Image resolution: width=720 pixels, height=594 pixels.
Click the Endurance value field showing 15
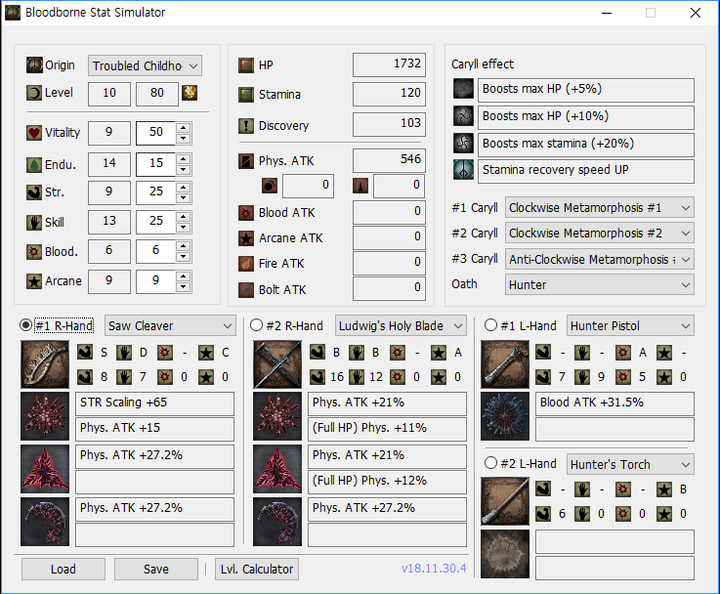point(156,163)
